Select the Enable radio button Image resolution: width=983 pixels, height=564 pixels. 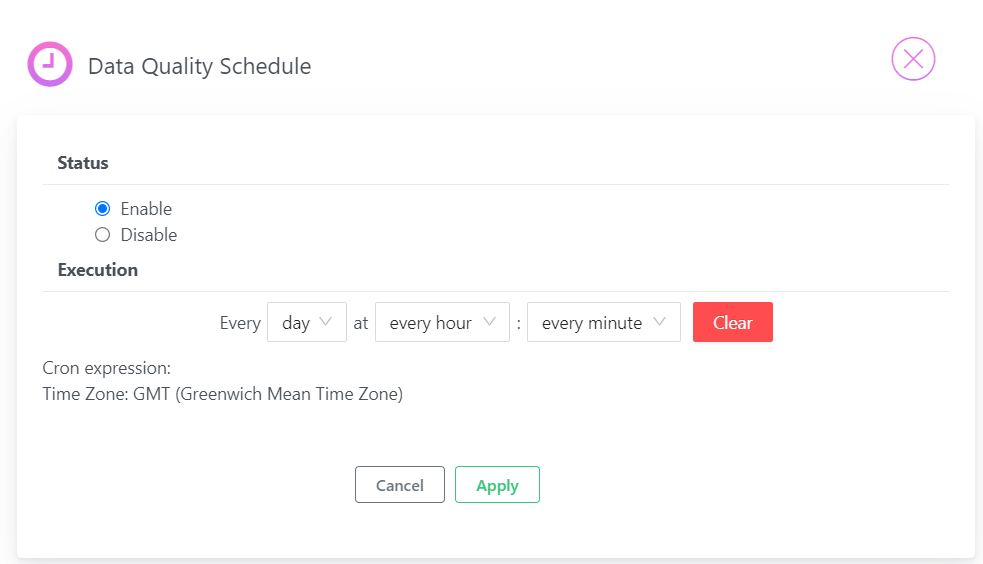[102, 208]
